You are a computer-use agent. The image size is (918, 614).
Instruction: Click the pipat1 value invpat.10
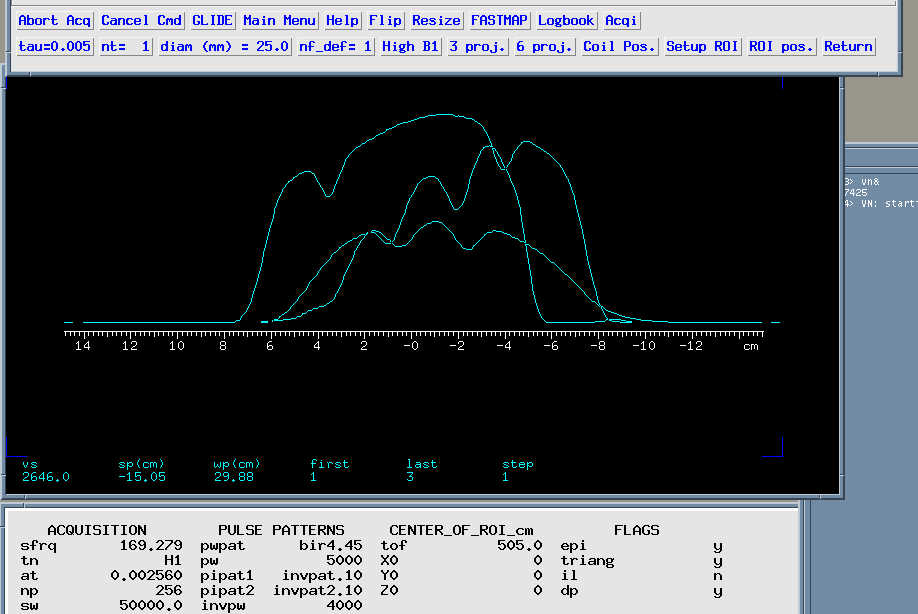[322, 575]
